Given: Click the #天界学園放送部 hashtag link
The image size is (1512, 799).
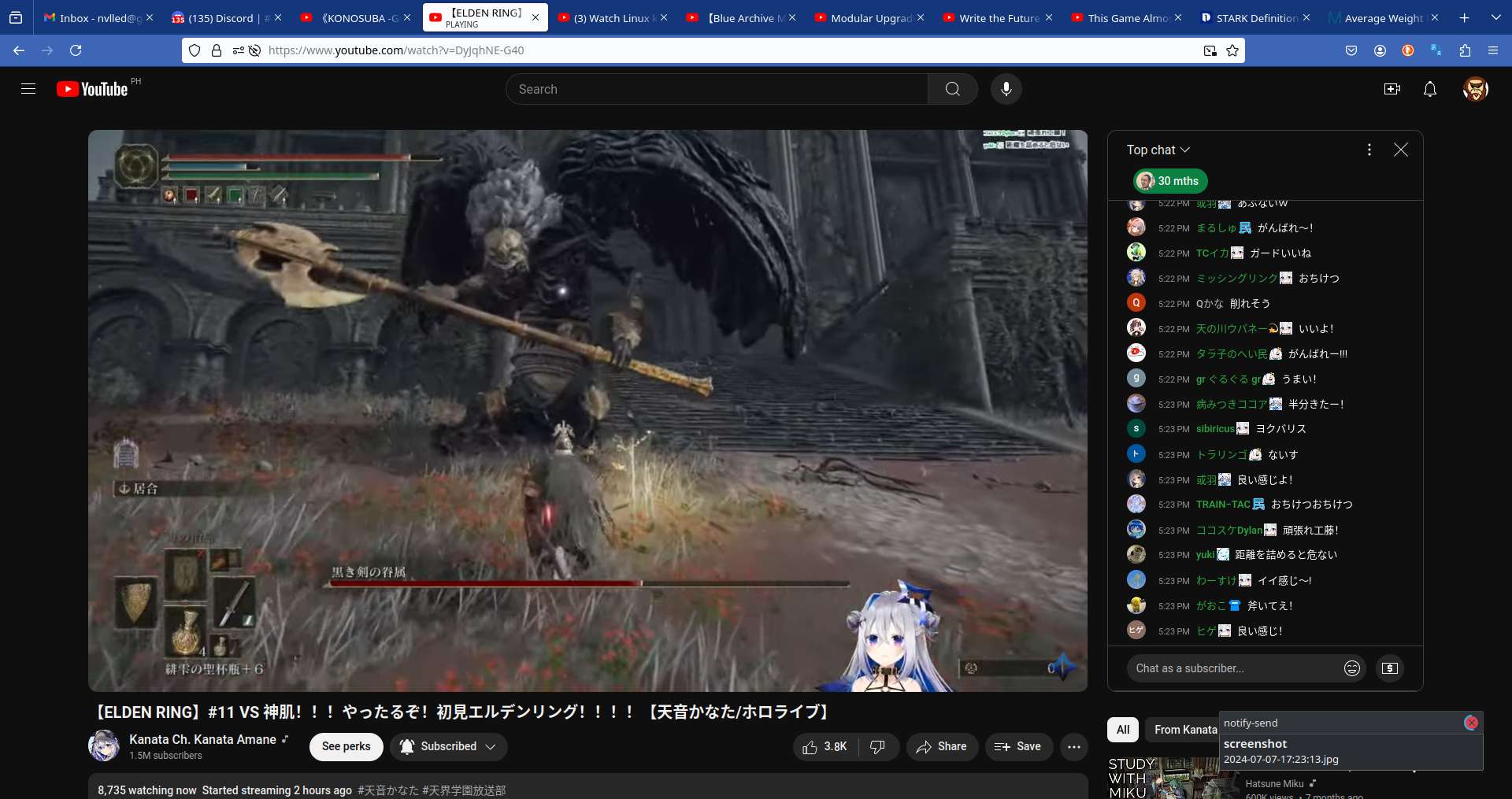Looking at the screenshot, I should 464,790.
